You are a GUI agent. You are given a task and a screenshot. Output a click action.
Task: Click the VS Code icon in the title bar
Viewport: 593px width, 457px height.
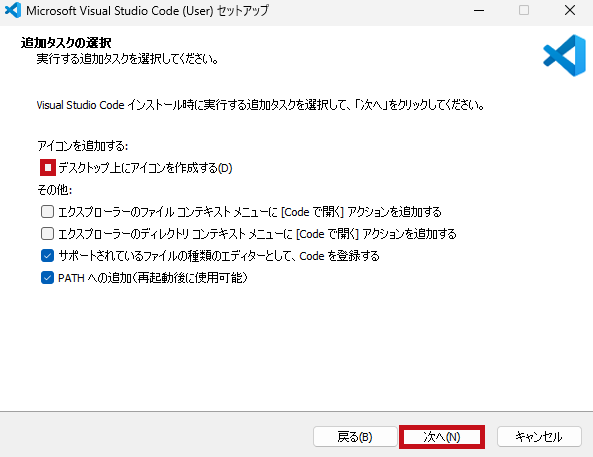[12, 10]
